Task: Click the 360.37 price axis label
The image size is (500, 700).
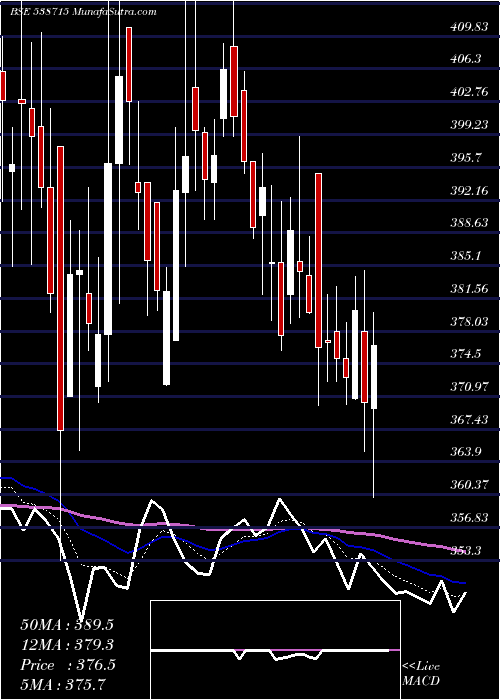Action: click(469, 485)
